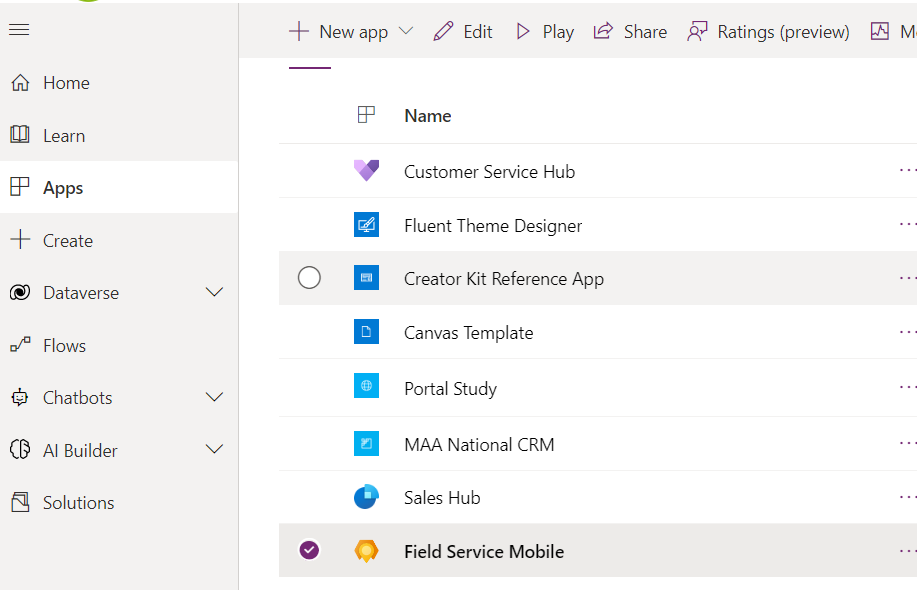Image resolution: width=917 pixels, height=590 pixels.
Task: Click the Chatbots robot icon
Action: pos(20,397)
